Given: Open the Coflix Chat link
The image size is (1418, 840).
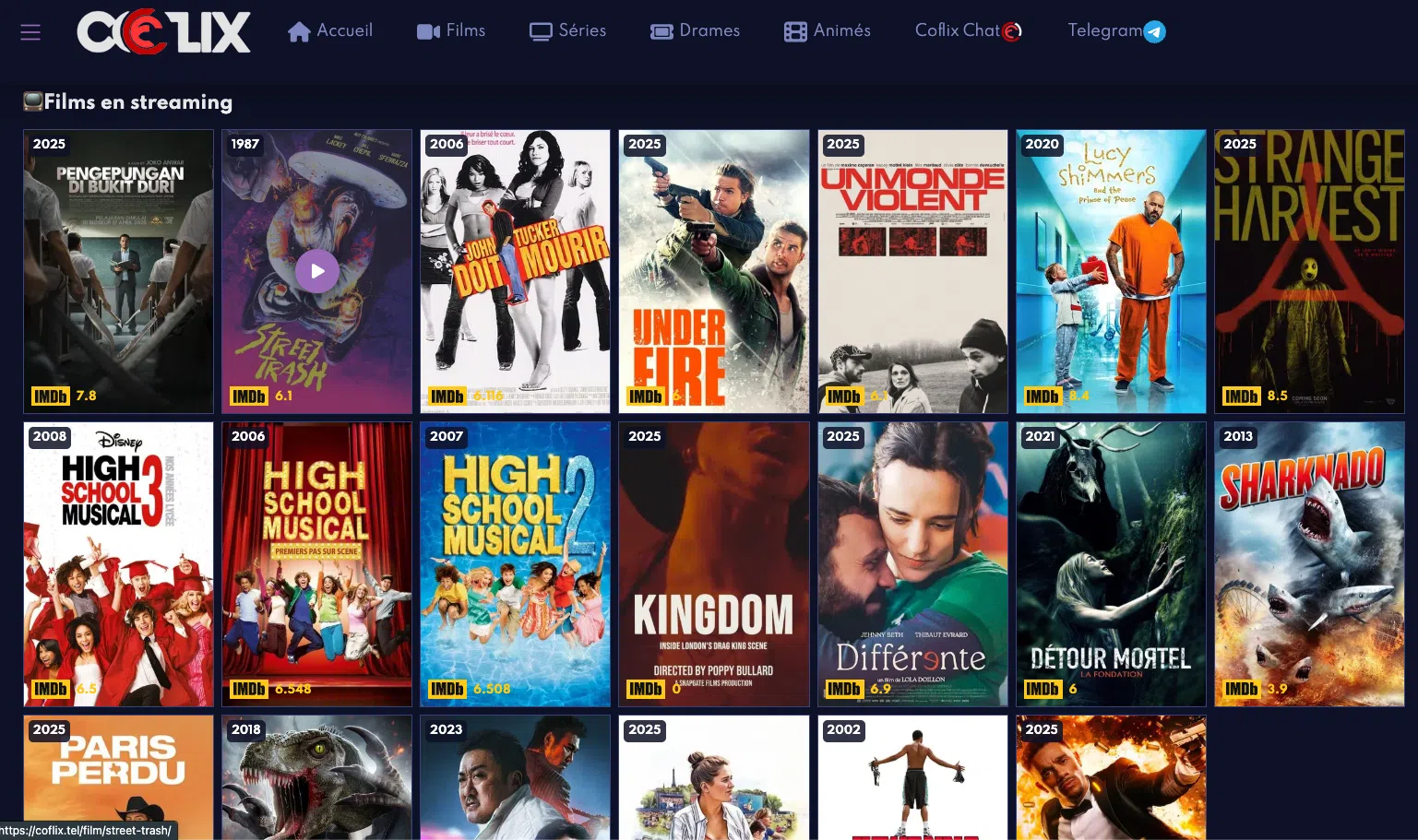Looking at the screenshot, I should pyautogui.click(x=968, y=31).
